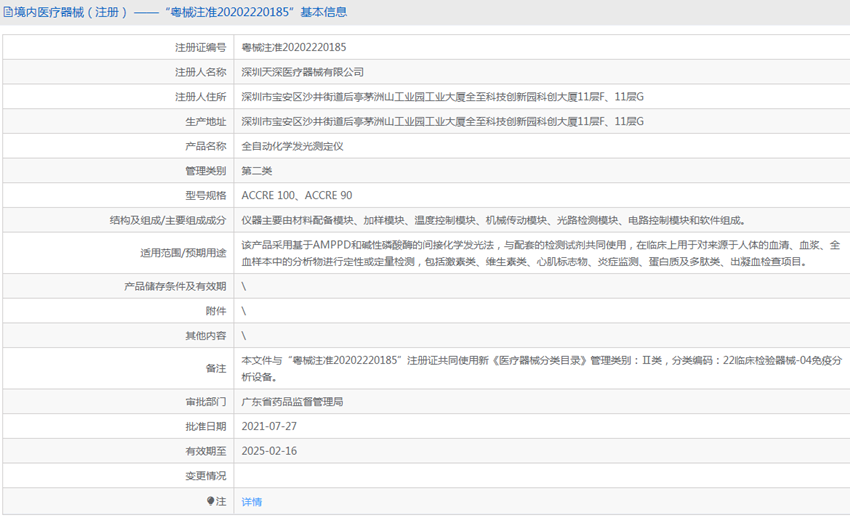Click the 产品储存条件及有效期 label

tap(175, 286)
